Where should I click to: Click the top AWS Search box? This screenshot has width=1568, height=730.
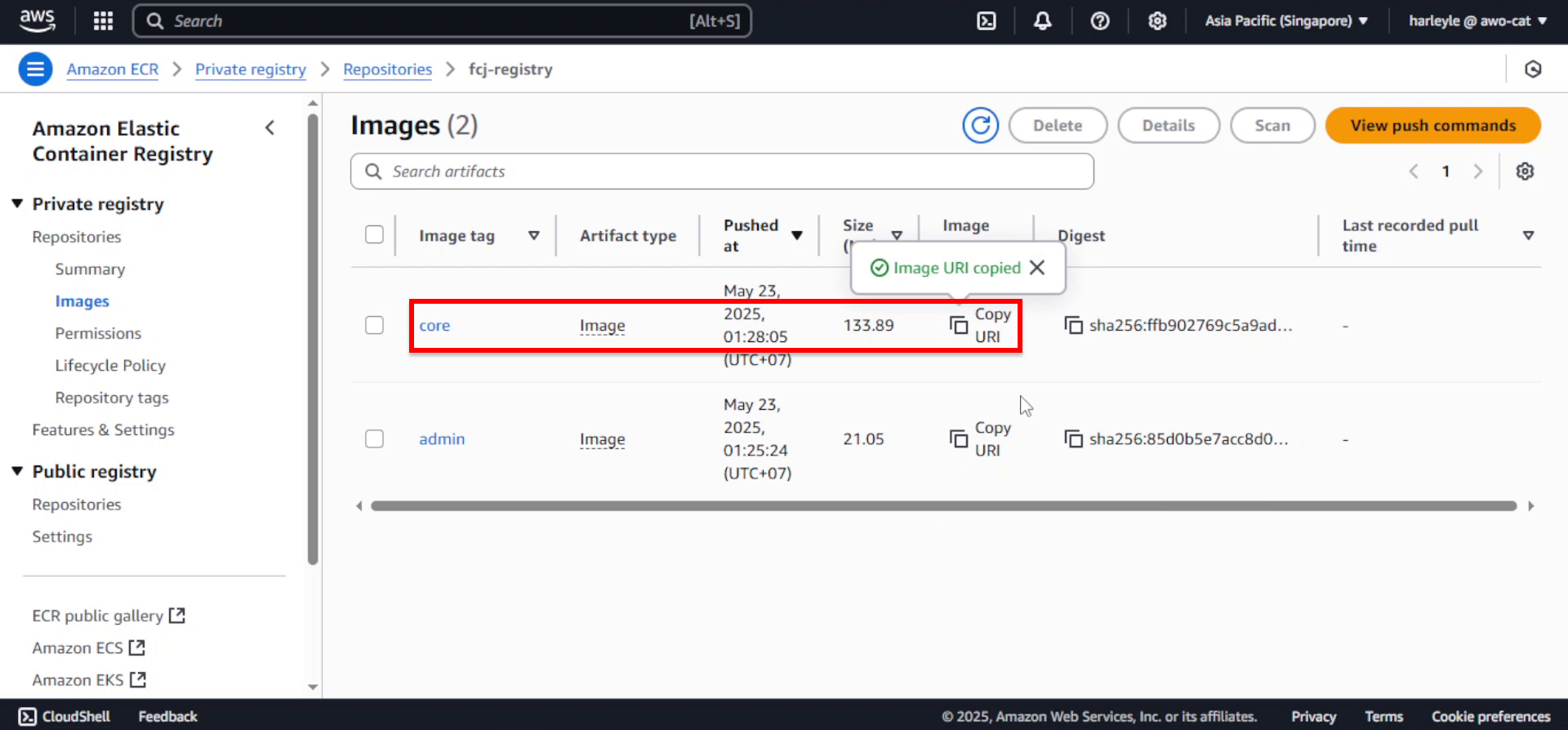(442, 20)
